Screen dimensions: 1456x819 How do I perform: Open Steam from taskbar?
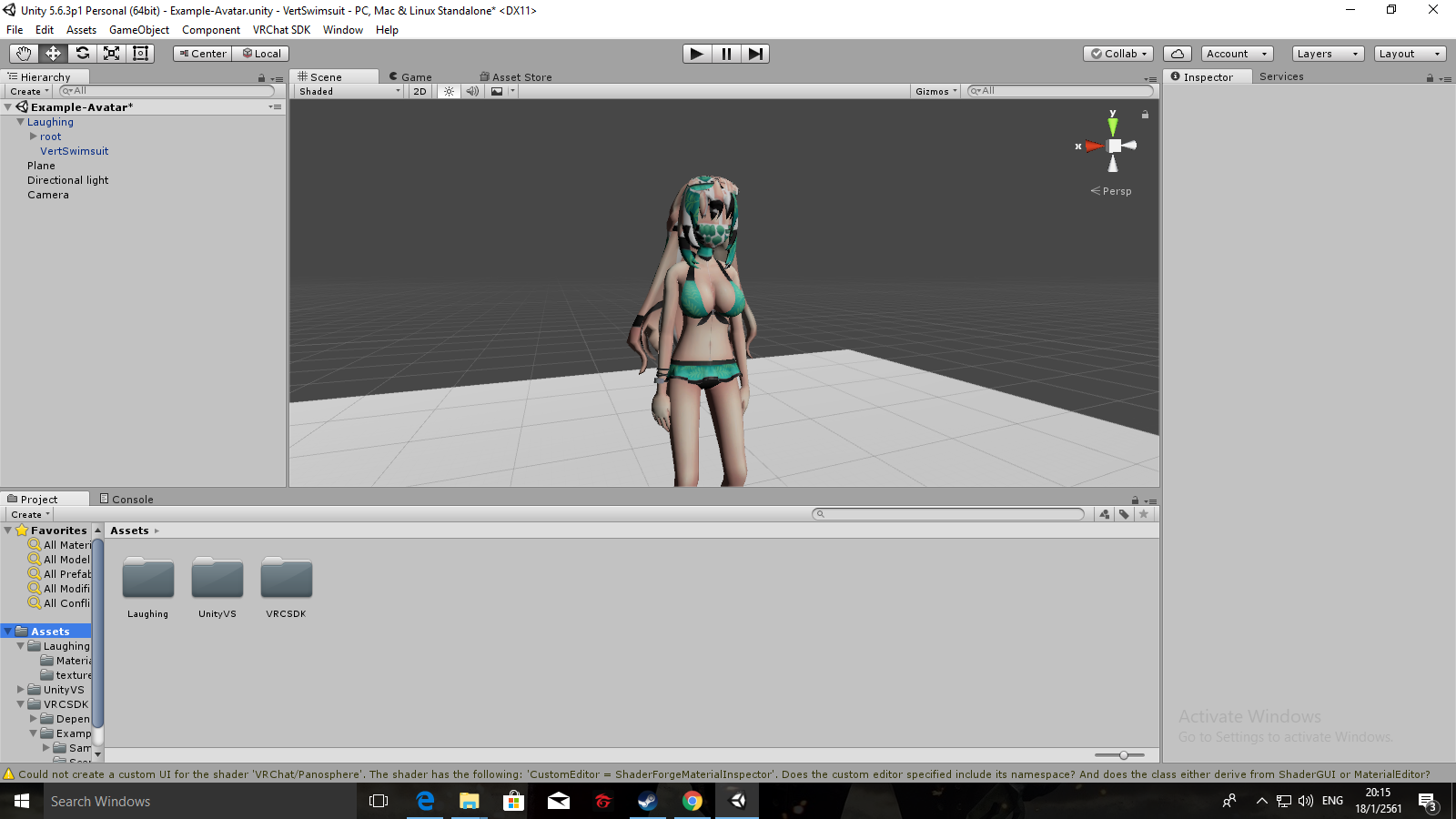point(647,801)
